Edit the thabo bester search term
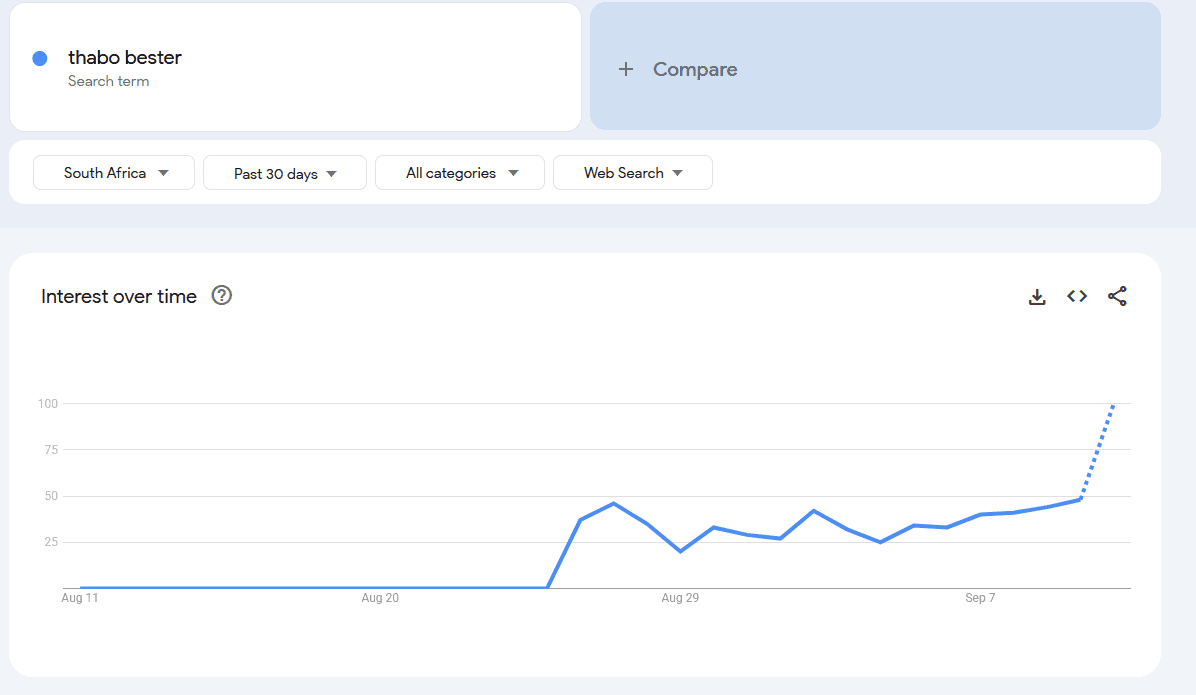Image resolution: width=1196 pixels, height=695 pixels. pos(125,58)
